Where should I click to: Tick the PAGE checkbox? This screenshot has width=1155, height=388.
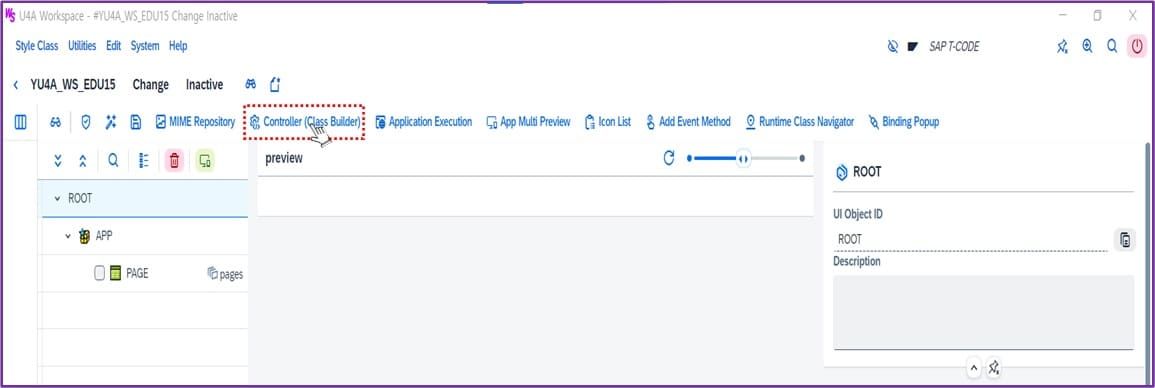[x=99, y=273]
